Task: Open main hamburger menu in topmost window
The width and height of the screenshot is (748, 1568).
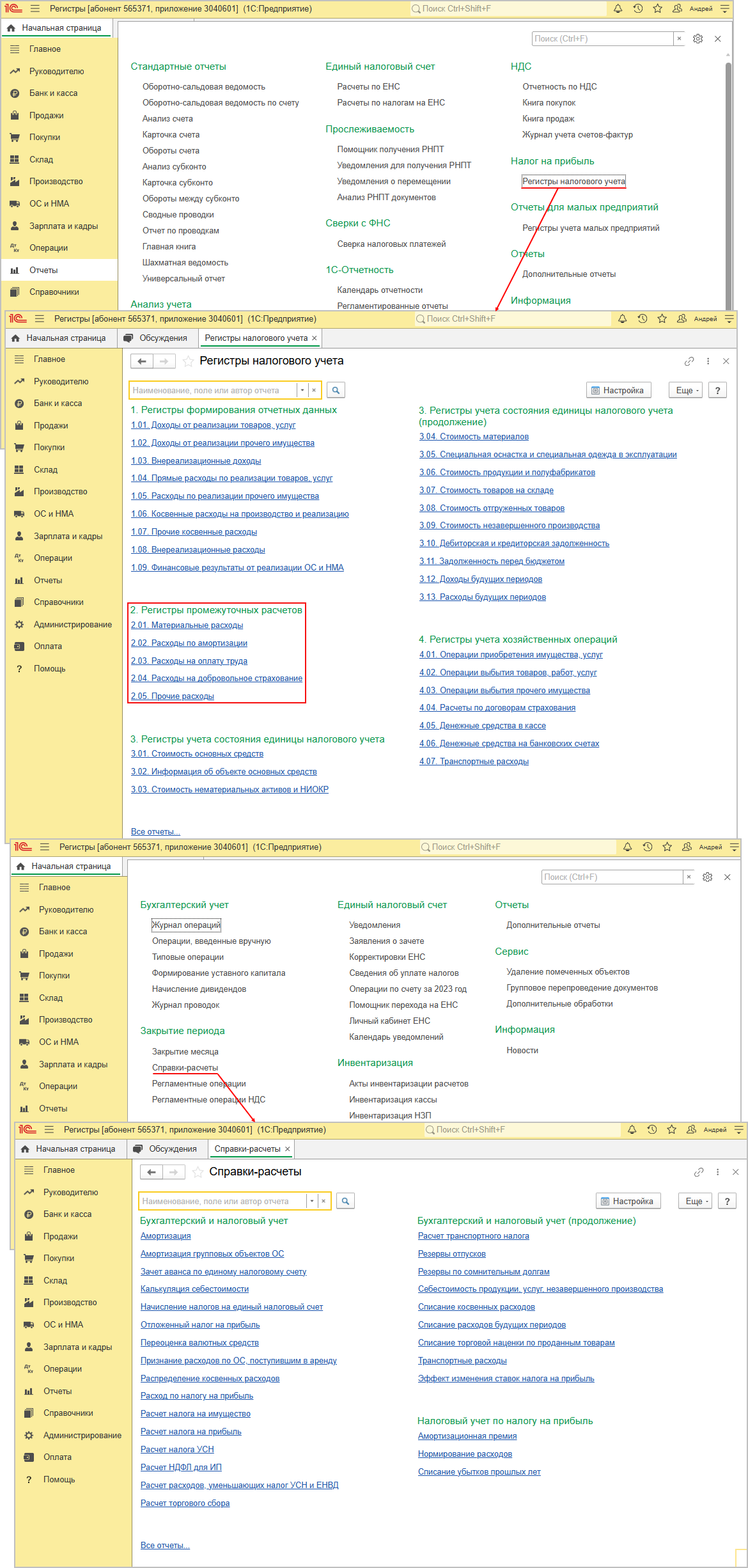Action: [x=35, y=8]
